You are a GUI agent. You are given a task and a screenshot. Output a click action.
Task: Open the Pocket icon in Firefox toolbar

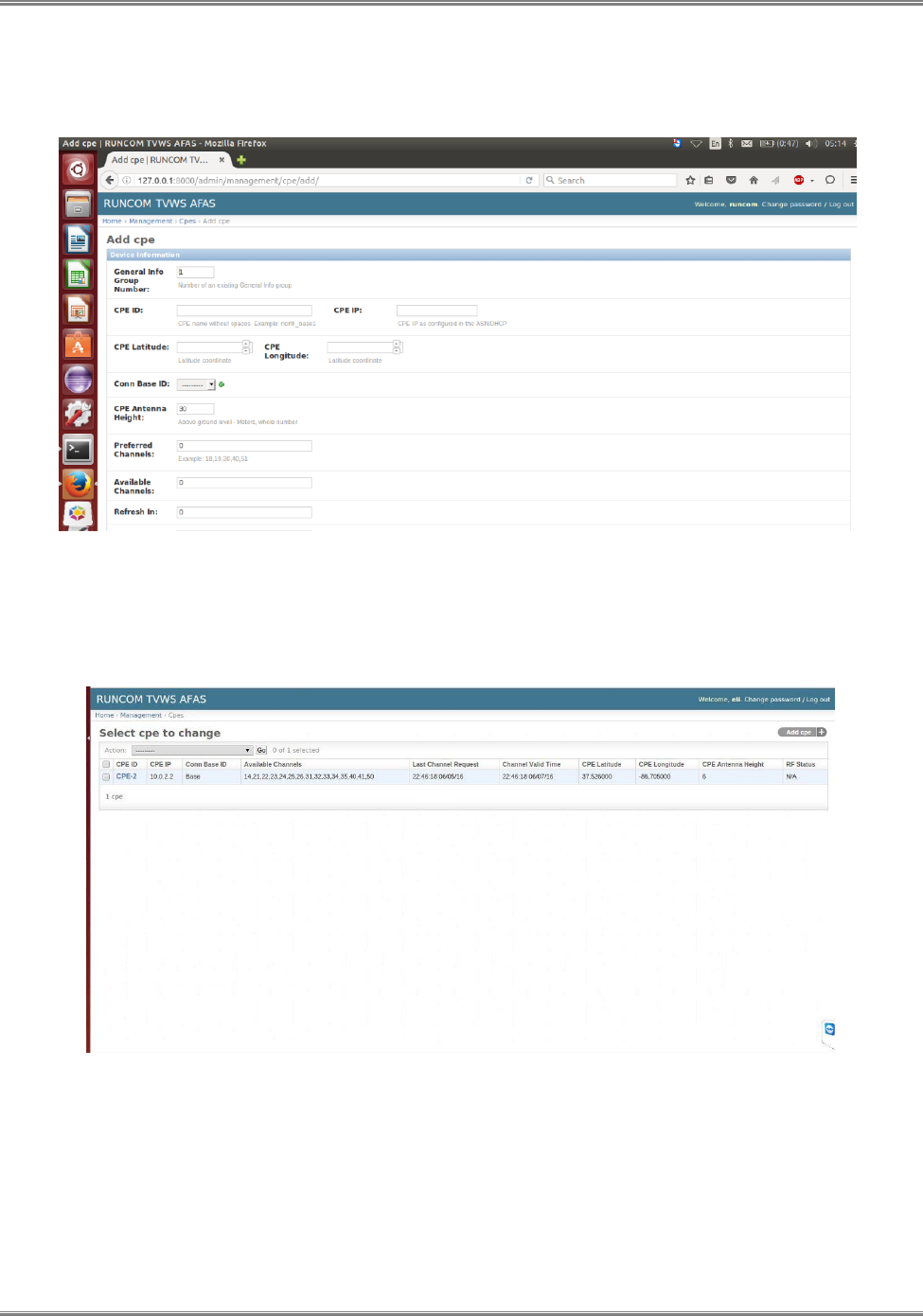click(x=731, y=180)
